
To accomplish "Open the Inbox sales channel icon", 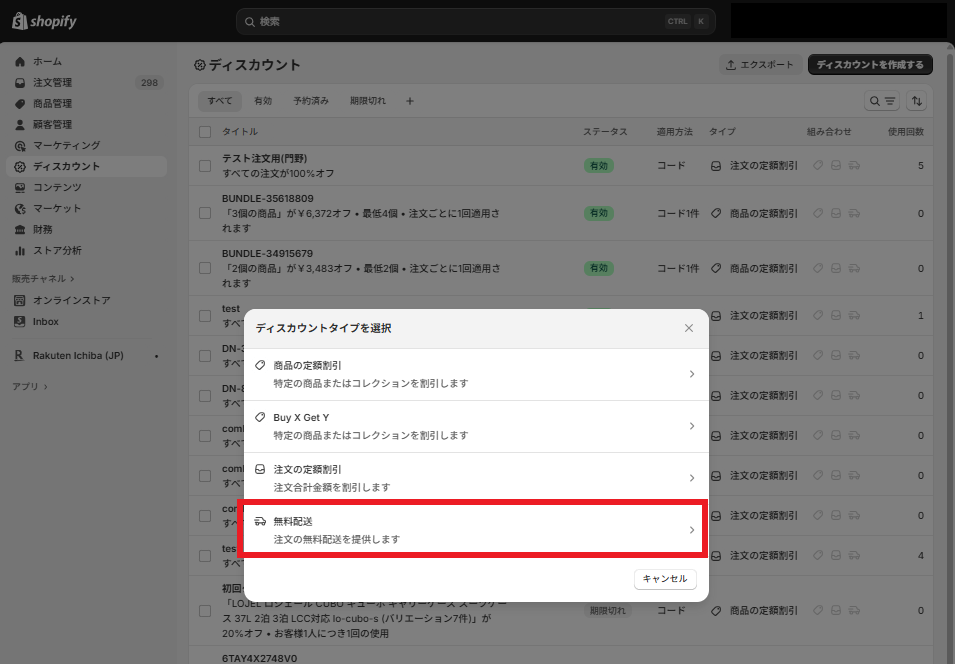I will [20, 322].
